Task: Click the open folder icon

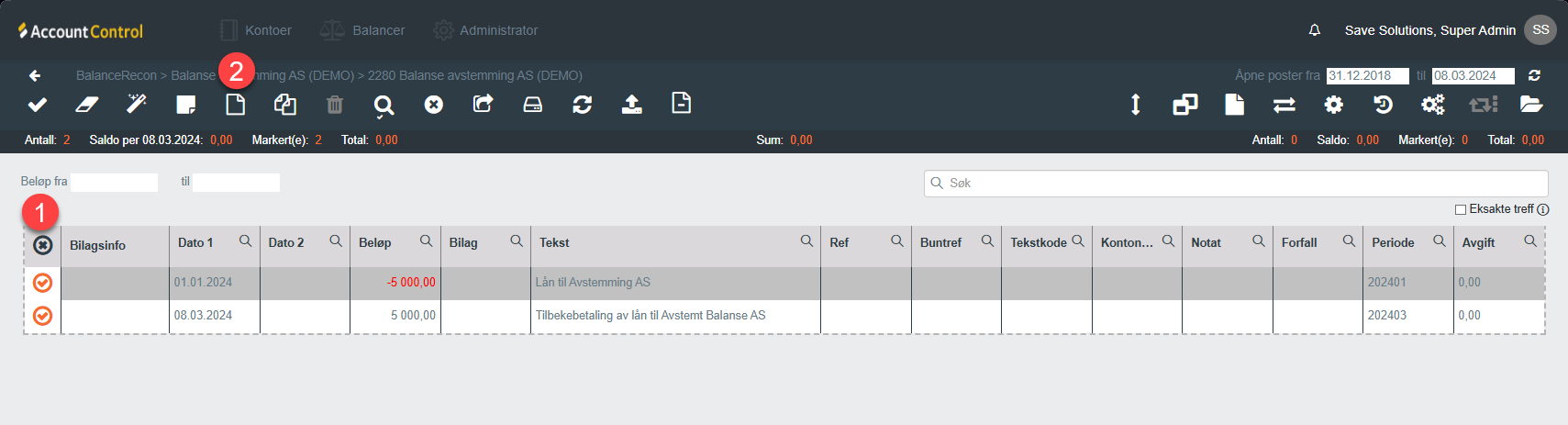Action: (1530, 105)
